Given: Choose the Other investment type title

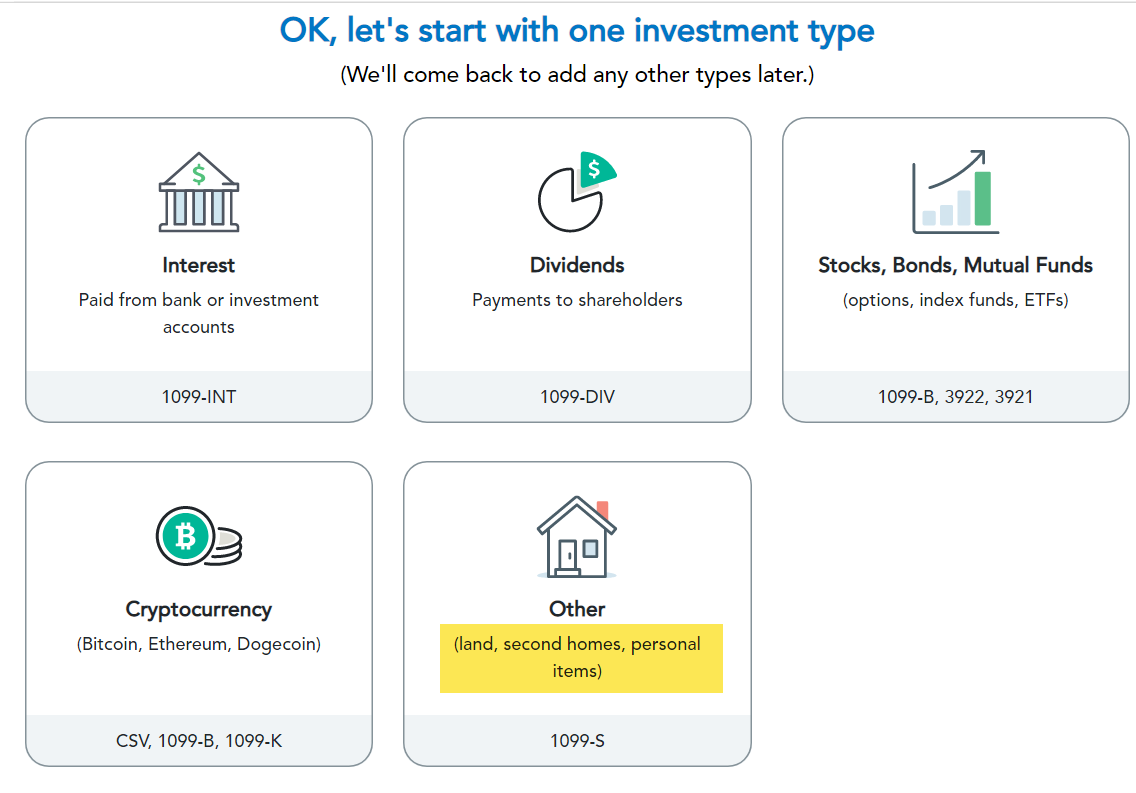Looking at the screenshot, I should click(x=577, y=609).
